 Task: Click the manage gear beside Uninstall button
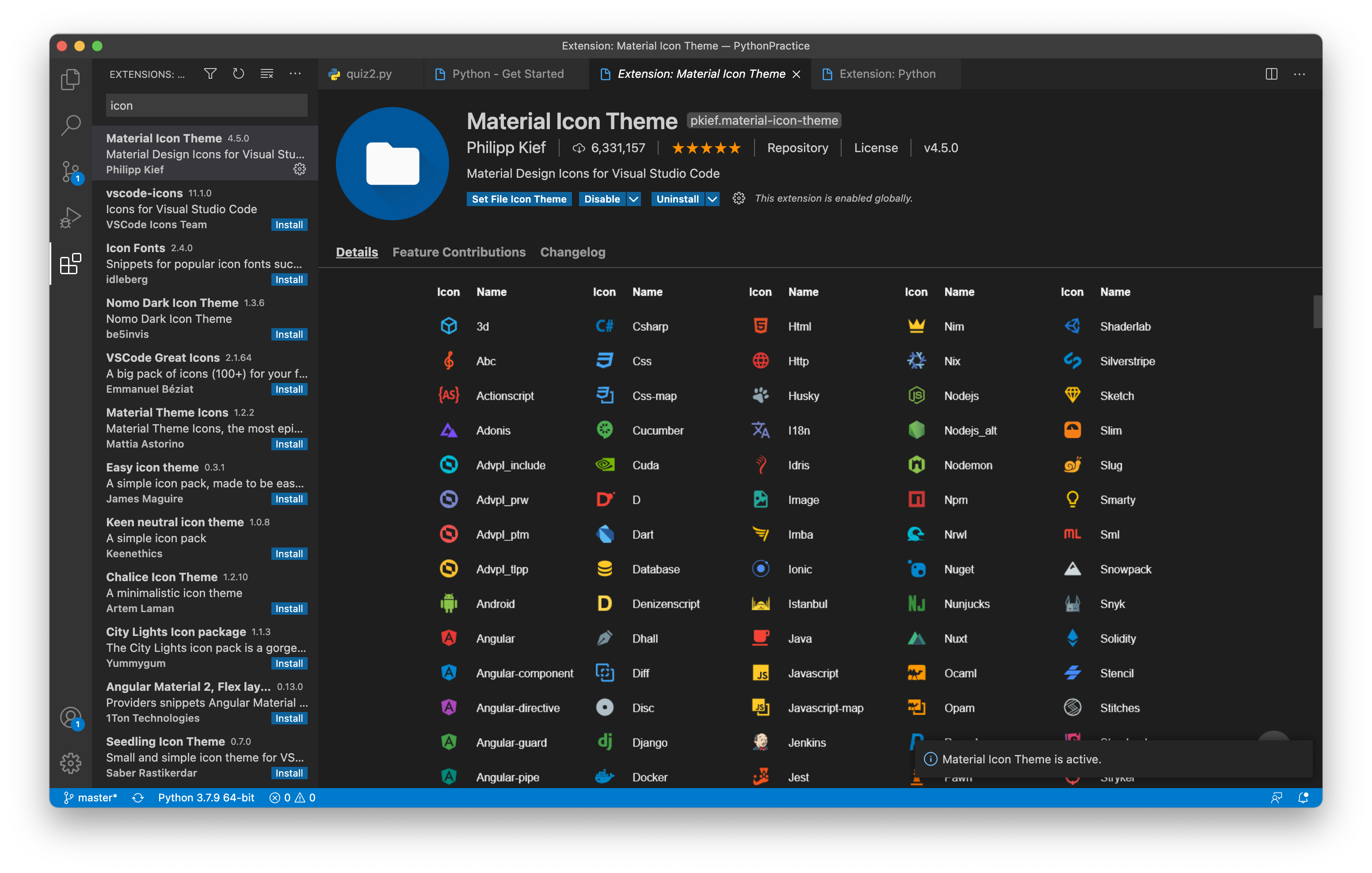[x=739, y=199]
